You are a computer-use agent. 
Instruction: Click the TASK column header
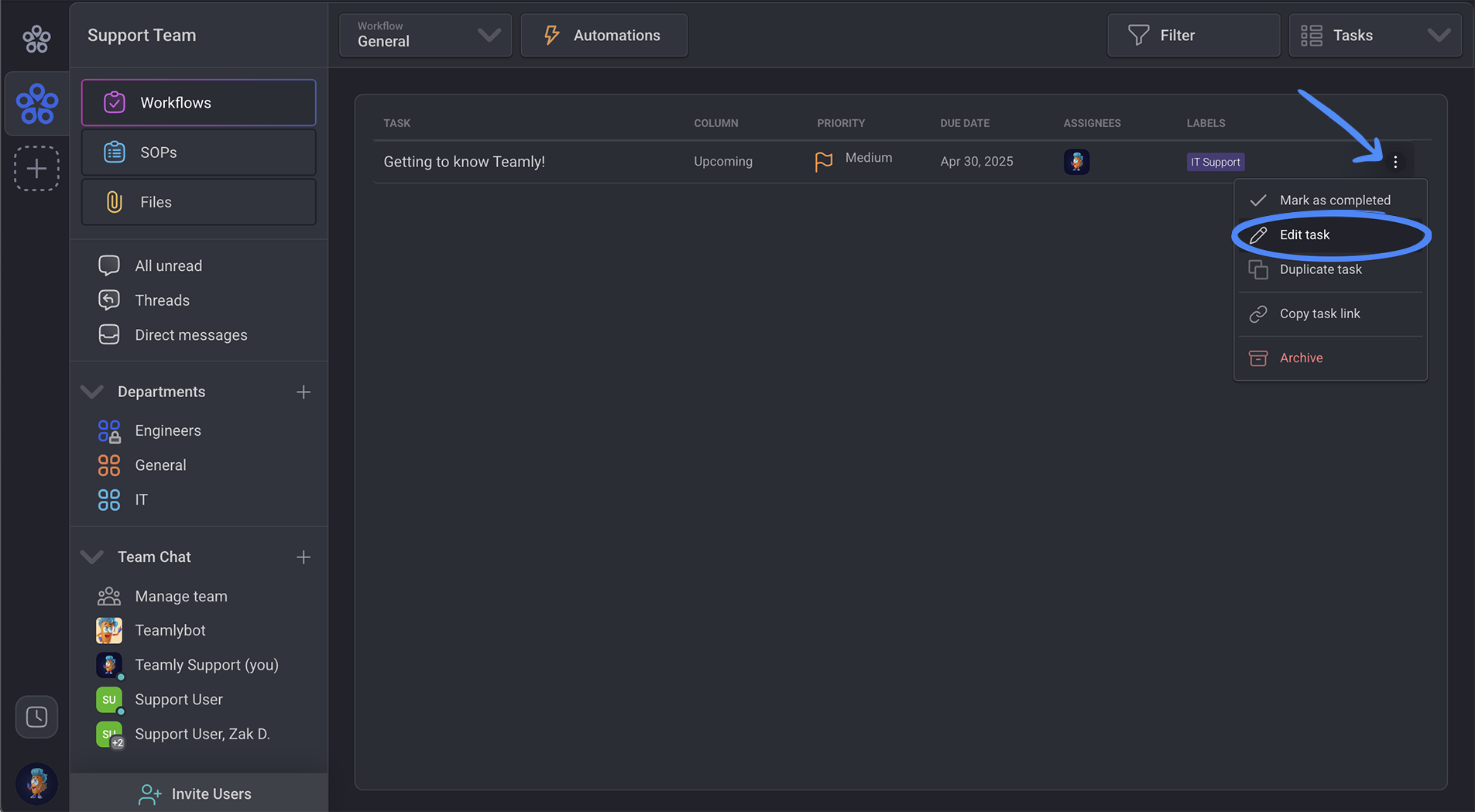pos(397,123)
